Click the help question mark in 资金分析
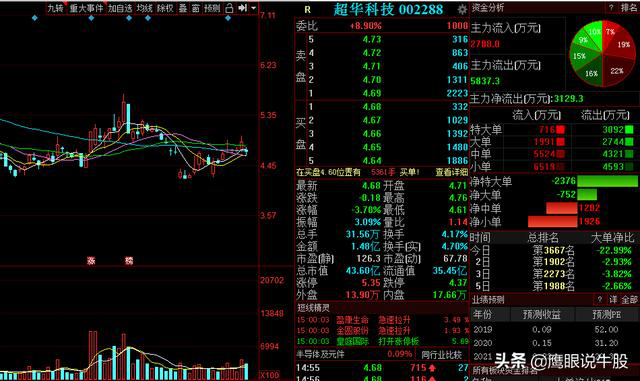The height and width of the screenshot is (381, 640). click(x=611, y=7)
